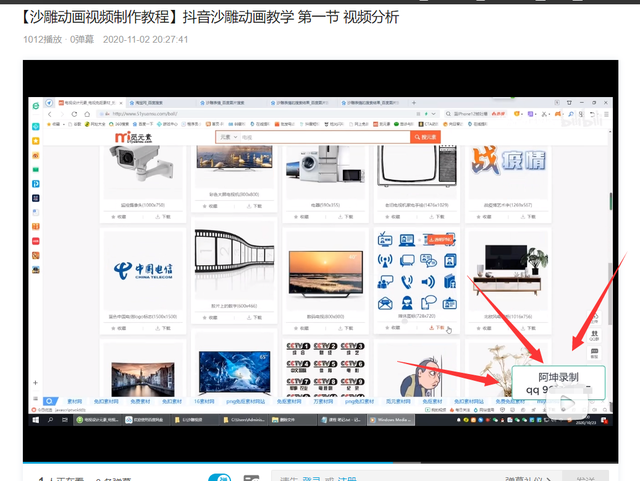Click blue search icon in bottom link bar
This screenshot has width=640, height=481.
(x=50, y=402)
